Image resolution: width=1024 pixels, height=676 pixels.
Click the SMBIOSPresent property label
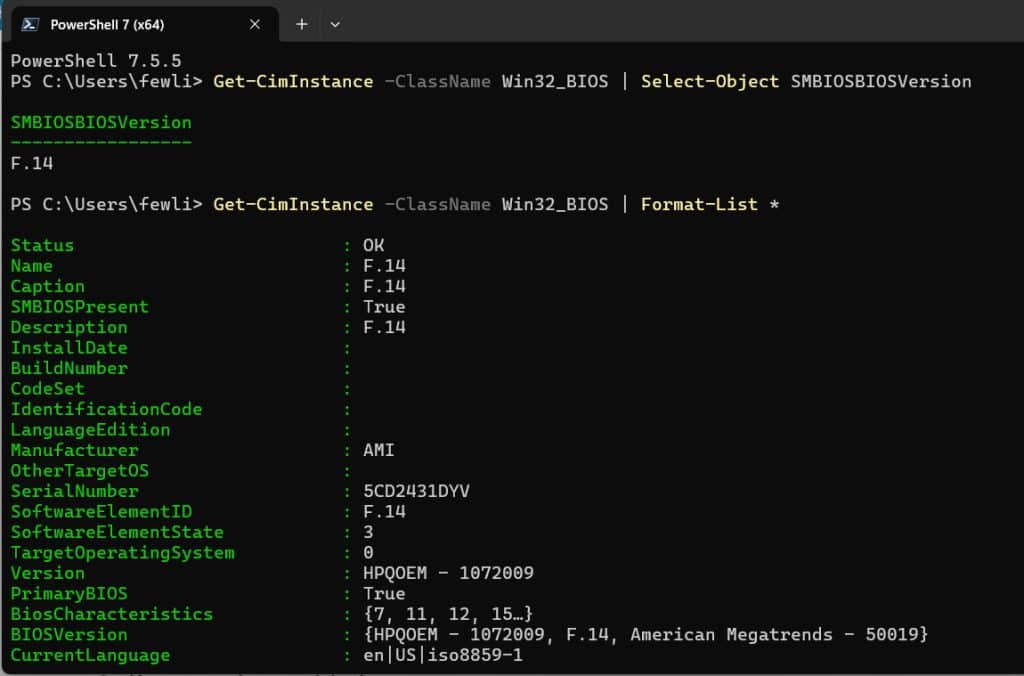click(x=80, y=307)
